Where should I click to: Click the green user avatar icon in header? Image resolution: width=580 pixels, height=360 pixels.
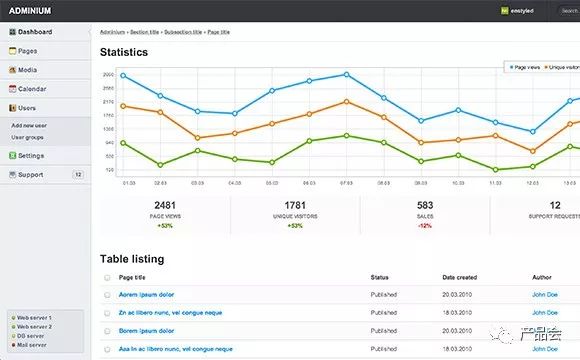pyautogui.click(x=505, y=11)
